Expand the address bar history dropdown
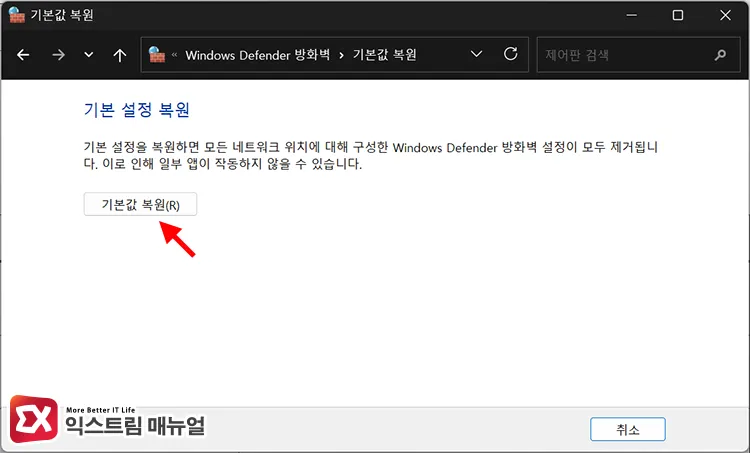Screen dimensions: 750x453 click(476, 54)
